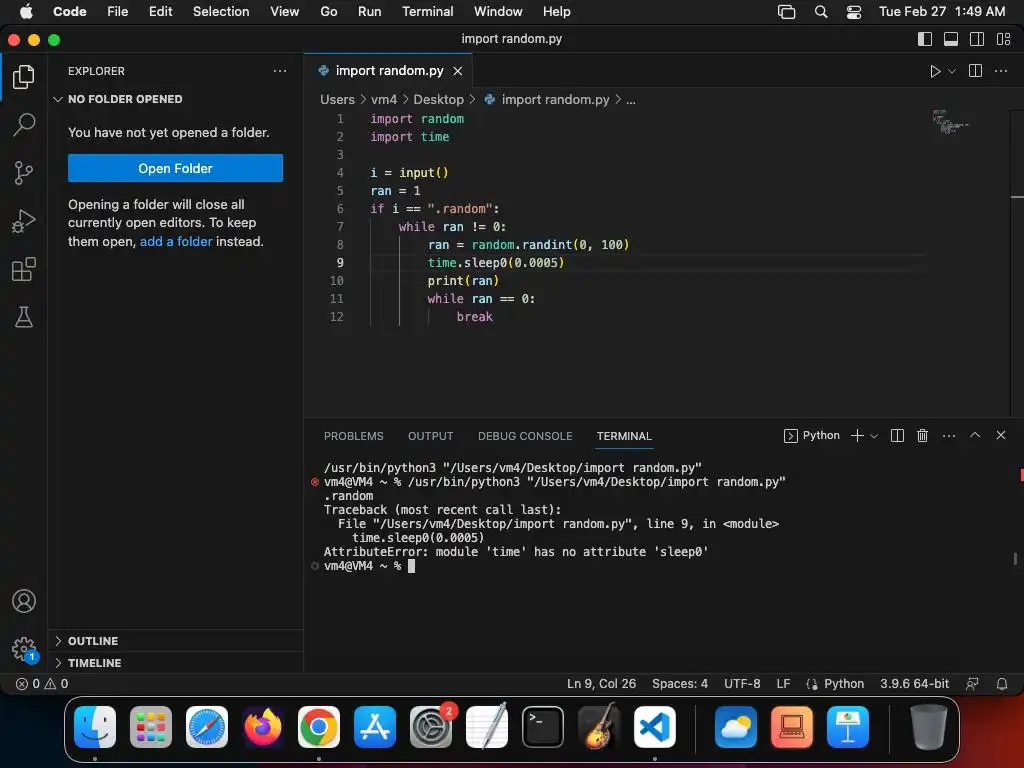Open the Run and Debug view
This screenshot has height=768, width=1024.
24,221
